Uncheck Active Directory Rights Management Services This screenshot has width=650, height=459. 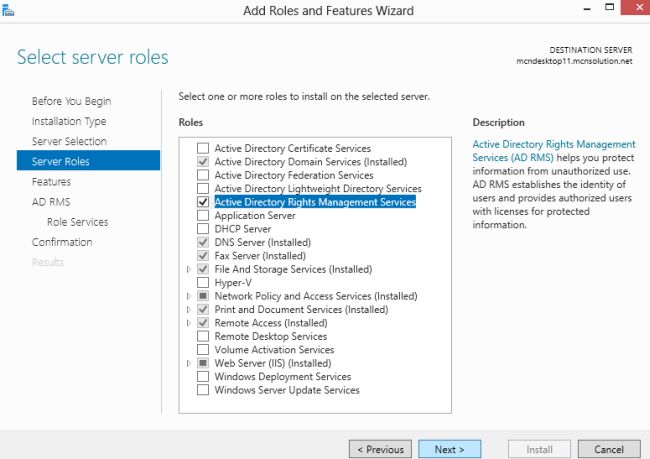click(x=204, y=202)
